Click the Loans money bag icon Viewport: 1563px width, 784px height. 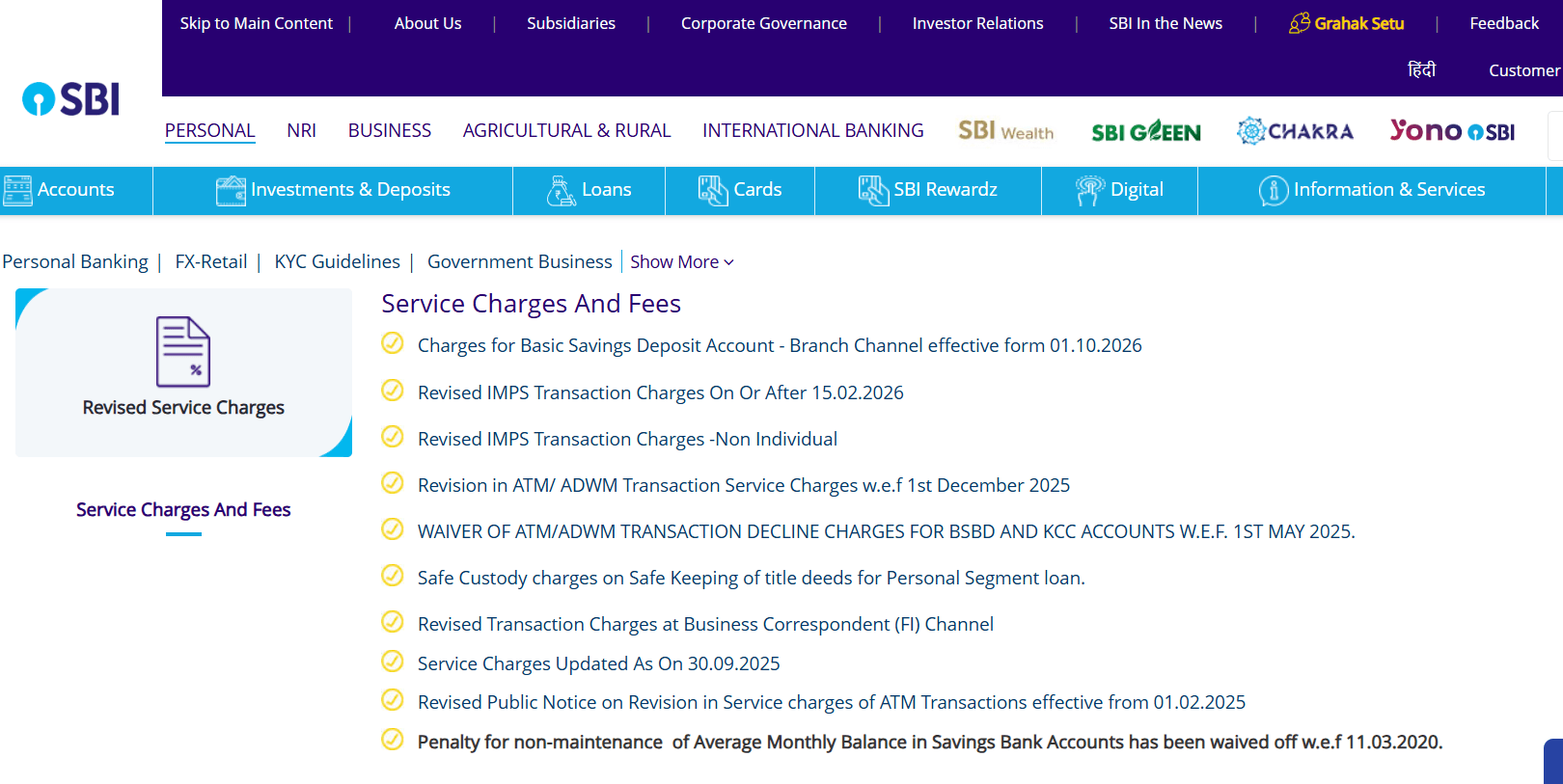point(562,190)
